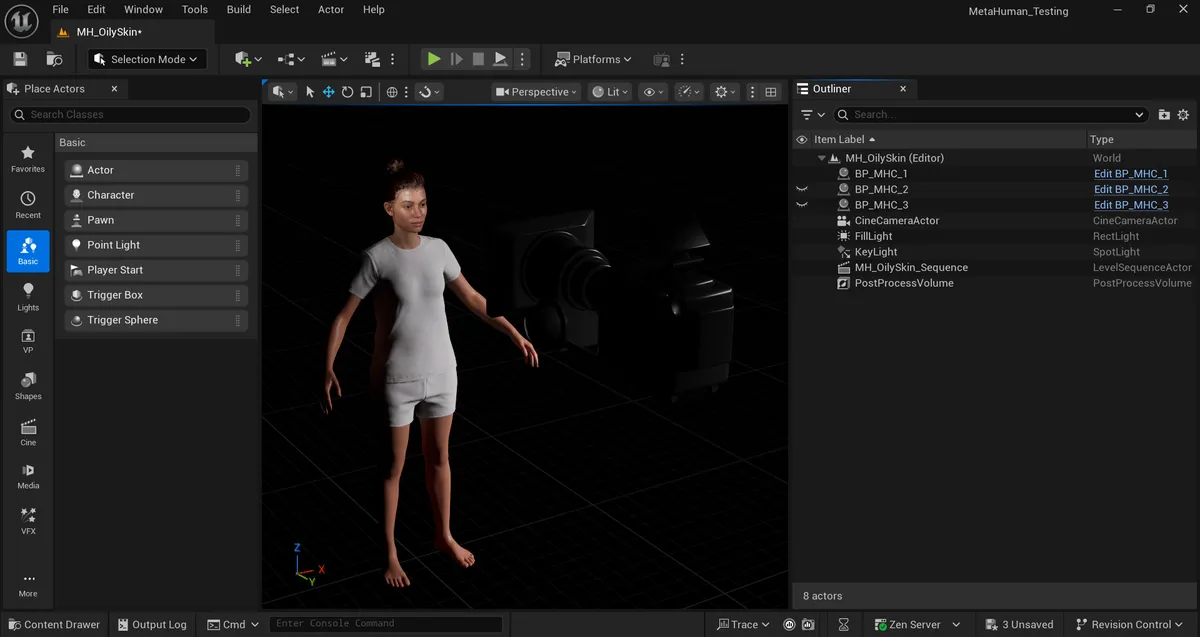Click the console command input field

385,624
